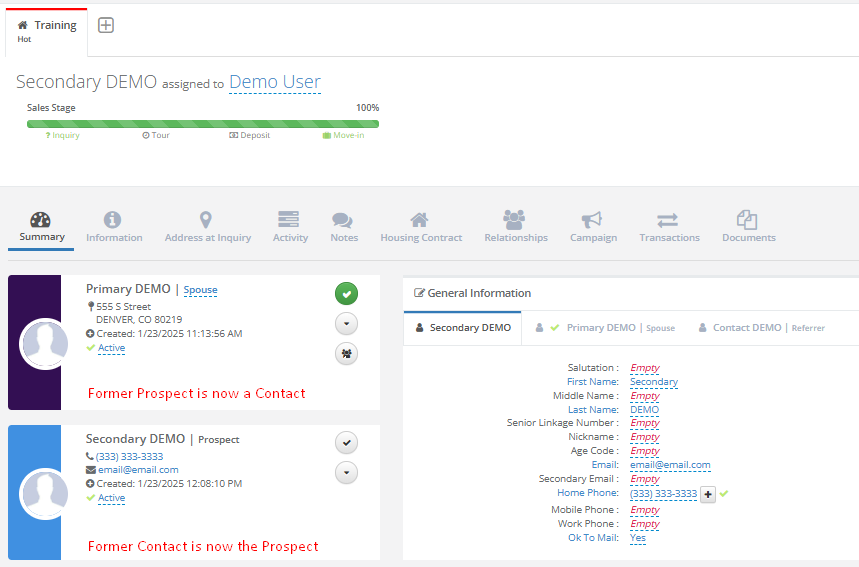Image resolution: width=859 pixels, height=567 pixels.
Task: Open the Documents section
Action: (748, 227)
